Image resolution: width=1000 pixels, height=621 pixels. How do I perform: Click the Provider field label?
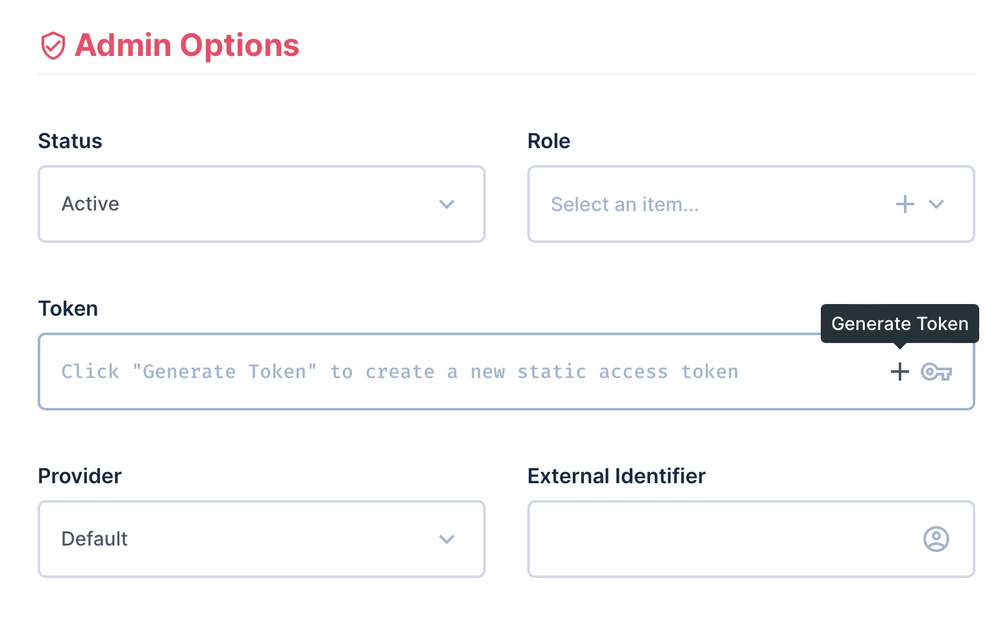80,476
